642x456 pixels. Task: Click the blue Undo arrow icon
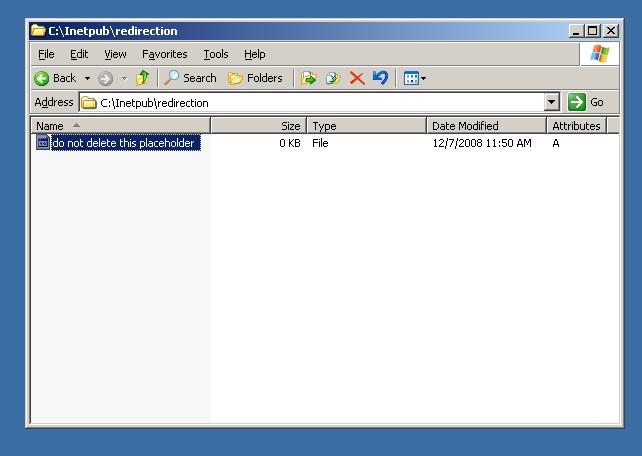point(380,78)
